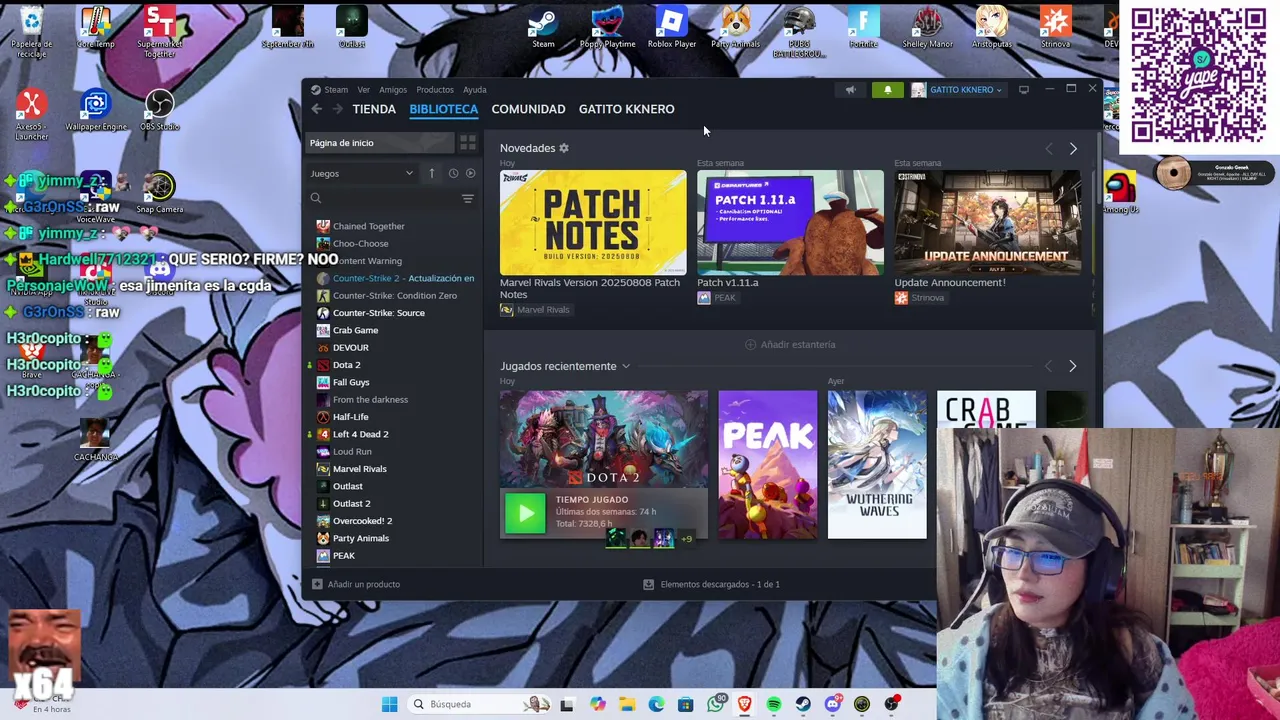
Task: Select Página de inicio in sidebar
Action: (380, 143)
